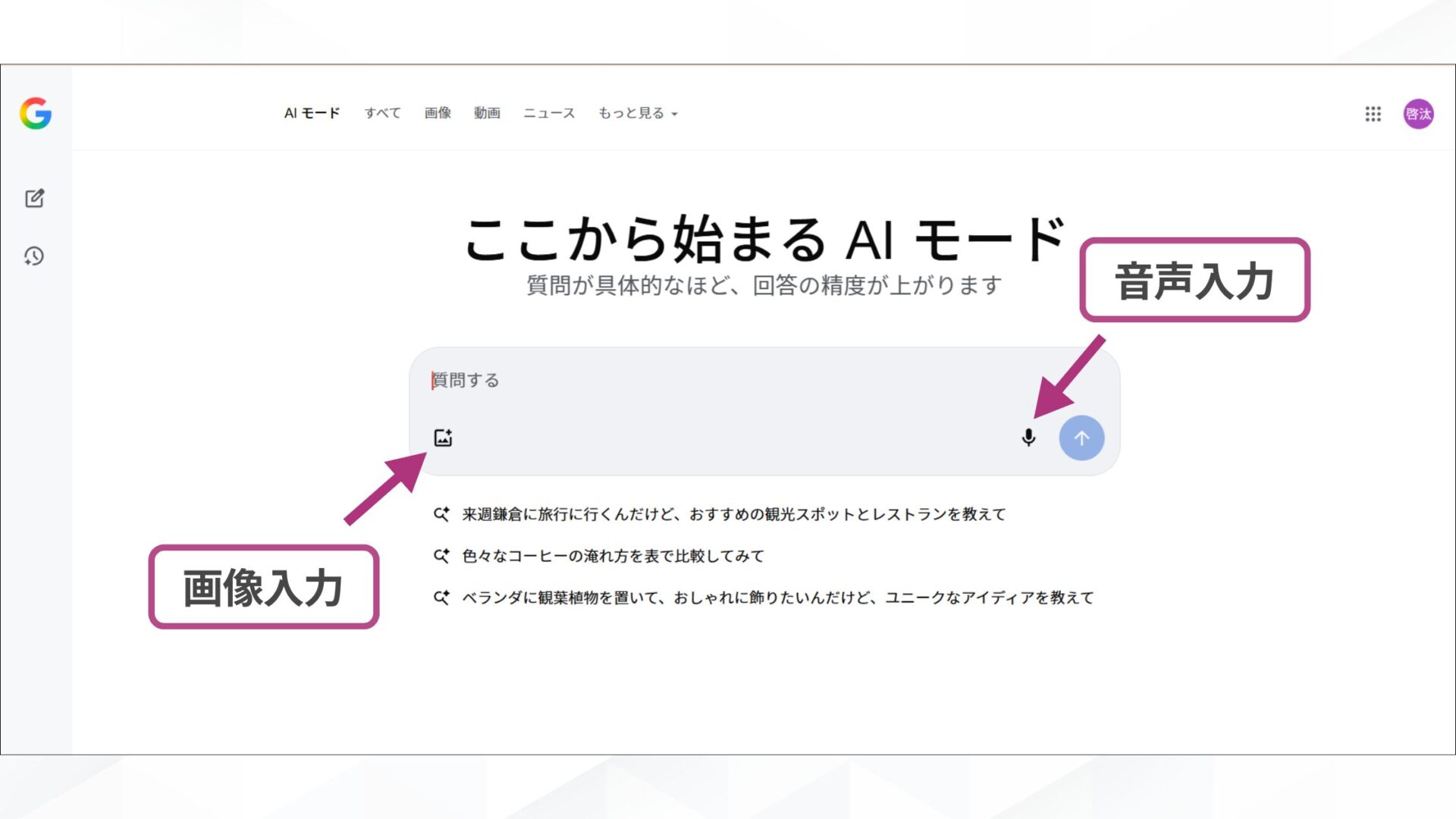Select the microphone voice input icon
Image resolution: width=1456 pixels, height=819 pixels.
pos(1028,437)
